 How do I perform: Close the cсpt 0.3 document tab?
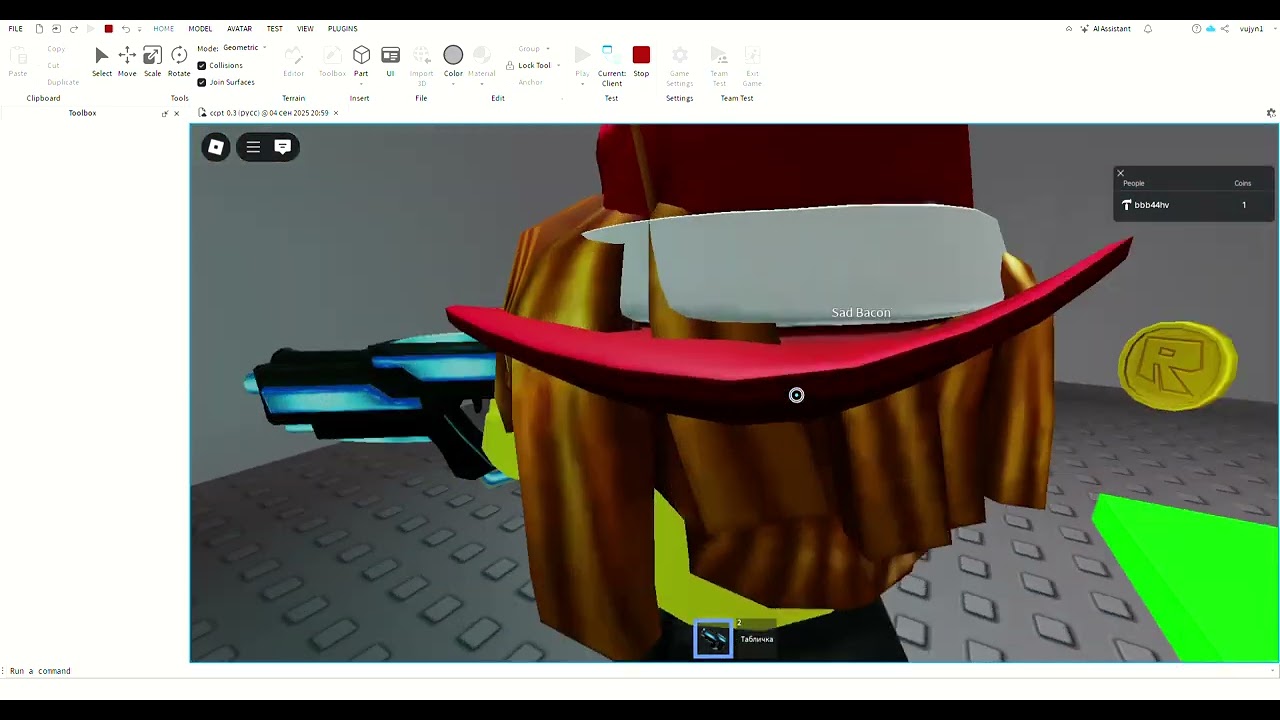point(336,113)
